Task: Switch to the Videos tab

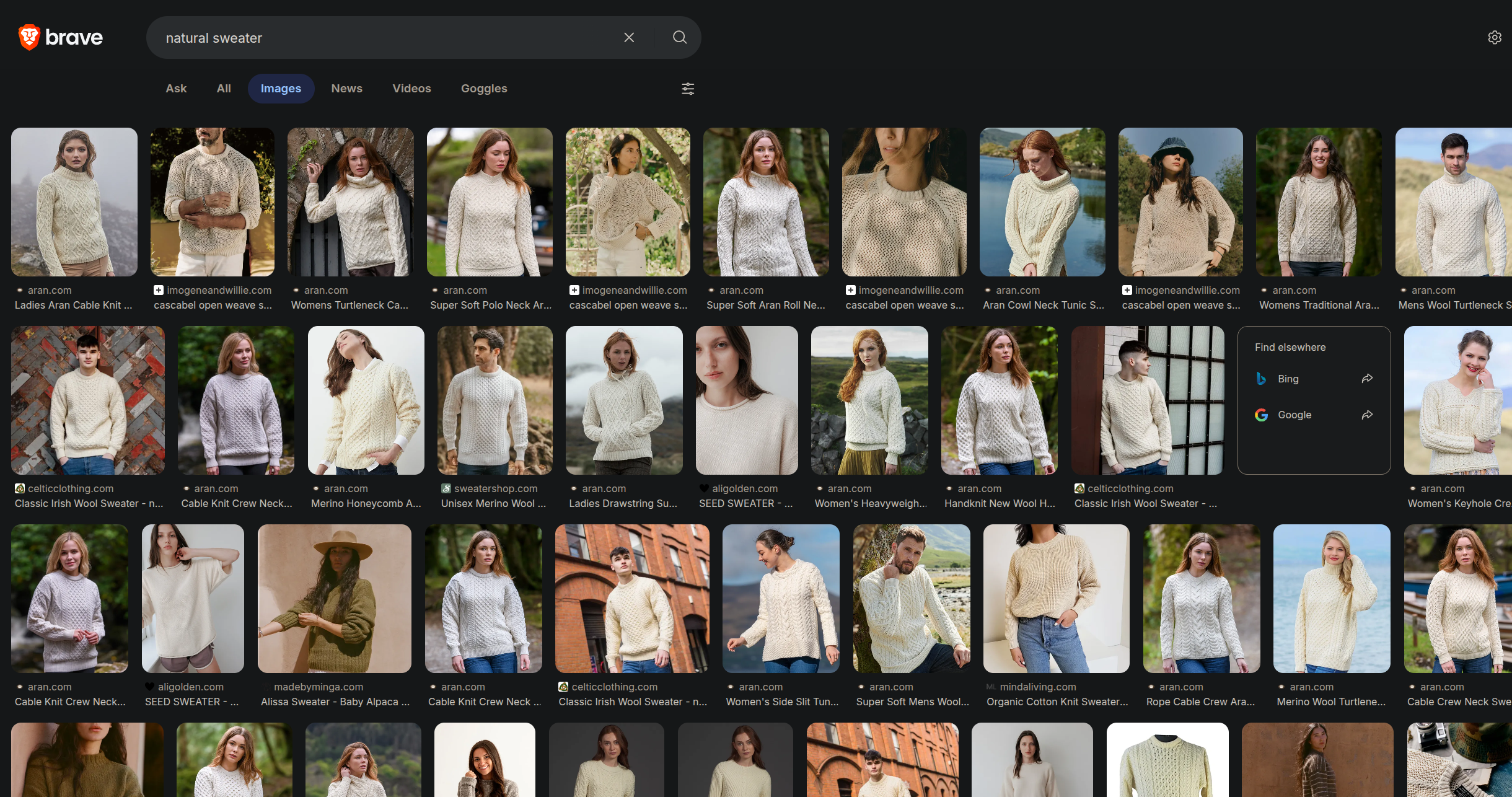Action: click(x=411, y=89)
